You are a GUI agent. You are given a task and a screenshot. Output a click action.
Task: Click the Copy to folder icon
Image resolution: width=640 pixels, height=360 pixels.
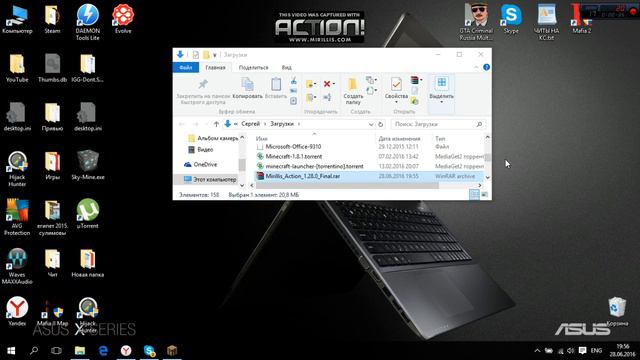310,97
